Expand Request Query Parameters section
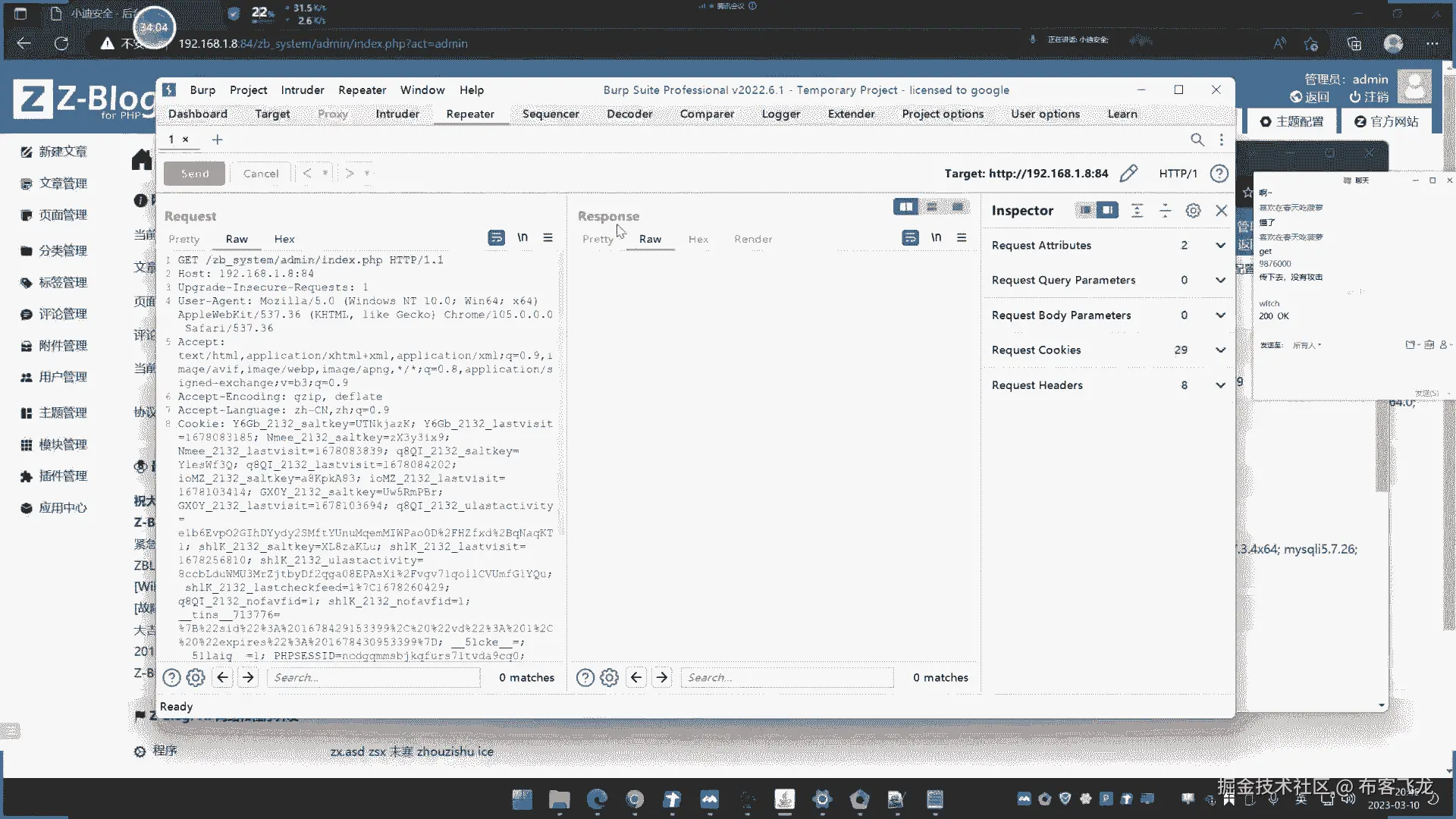Screen dimensions: 1456x819 point(1220,281)
